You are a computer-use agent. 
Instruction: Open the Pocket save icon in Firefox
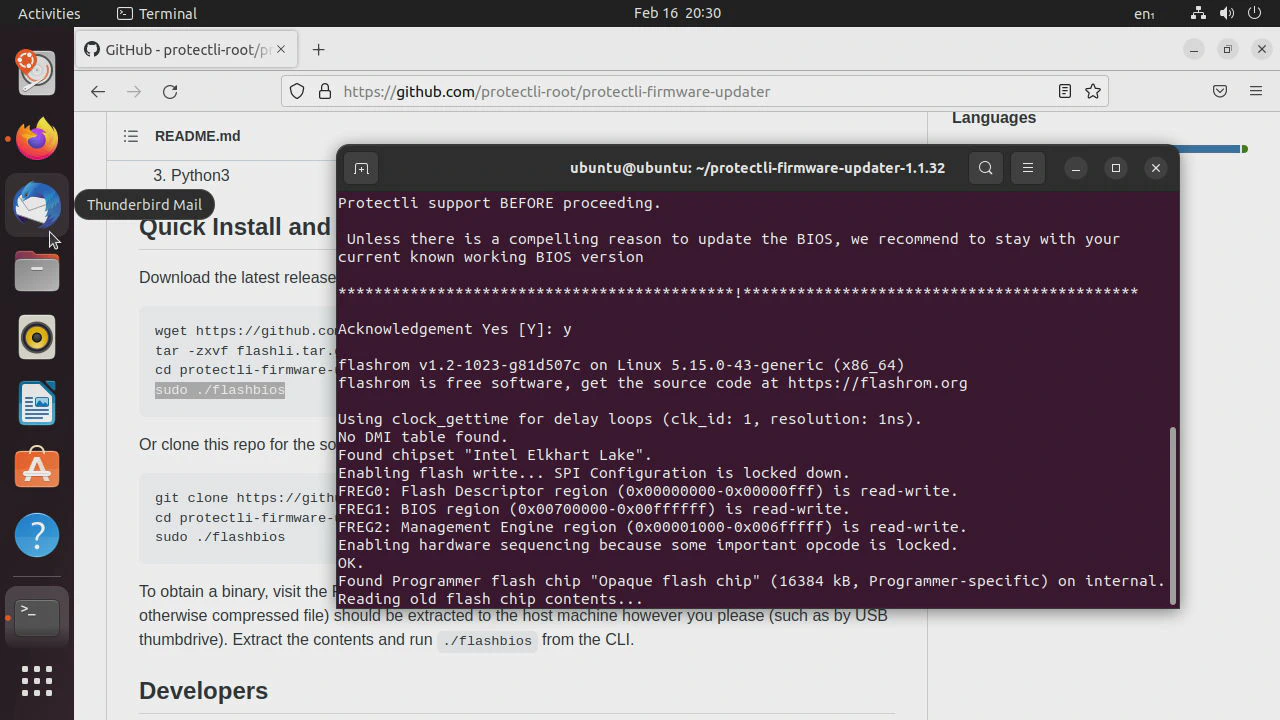1220,91
